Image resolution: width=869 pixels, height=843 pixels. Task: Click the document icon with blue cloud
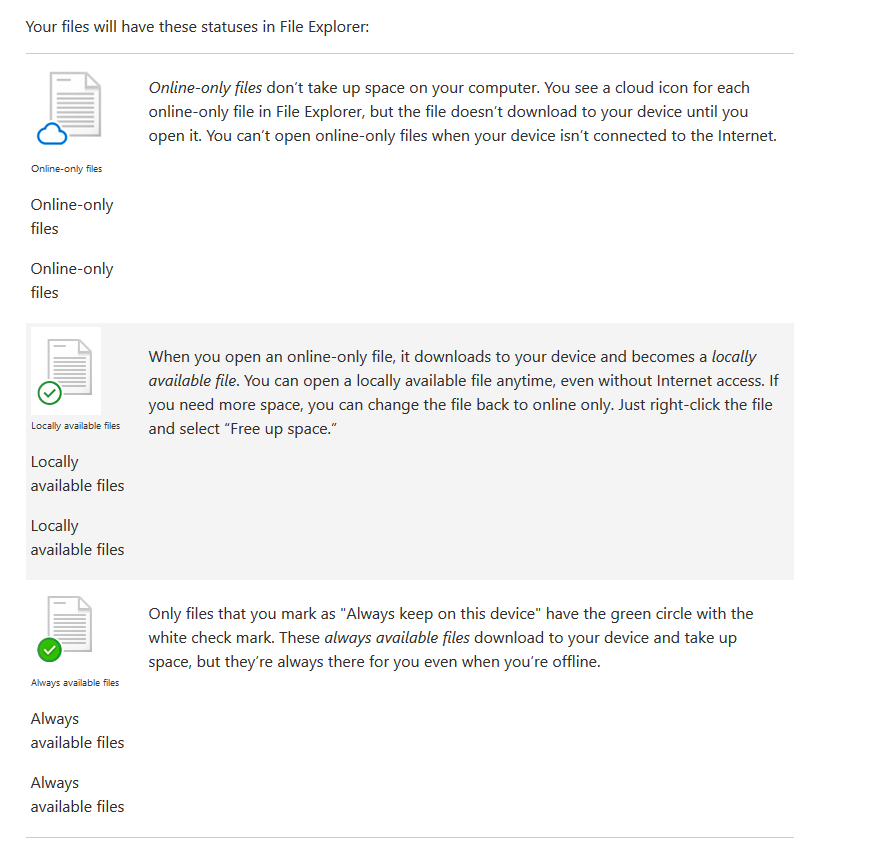[x=71, y=107]
